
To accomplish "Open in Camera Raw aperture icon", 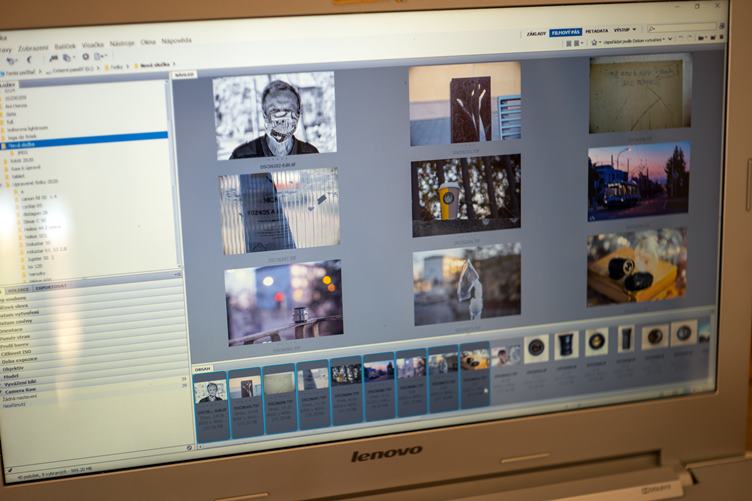I will 85,57.
